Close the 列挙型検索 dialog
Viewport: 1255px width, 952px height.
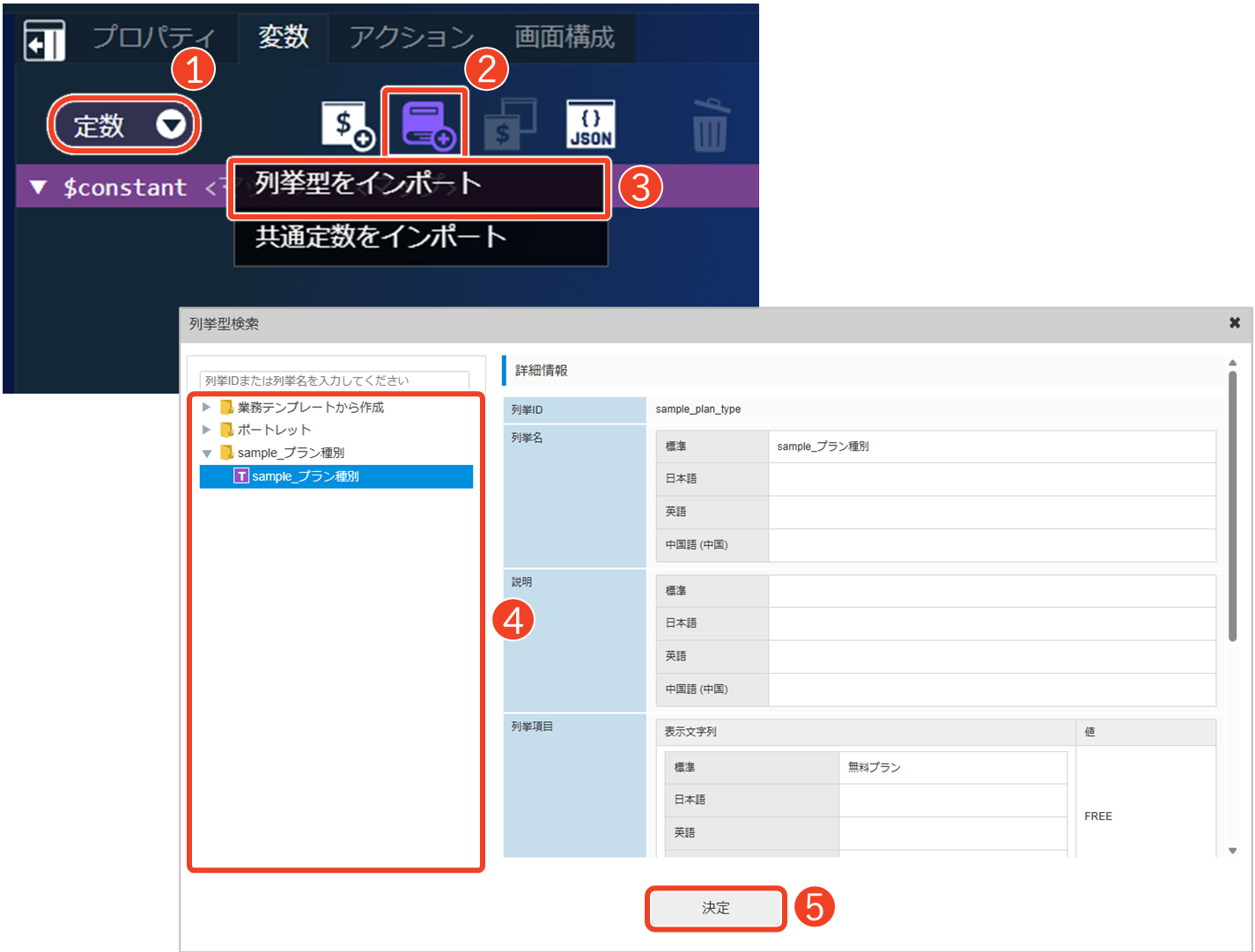point(1234,323)
